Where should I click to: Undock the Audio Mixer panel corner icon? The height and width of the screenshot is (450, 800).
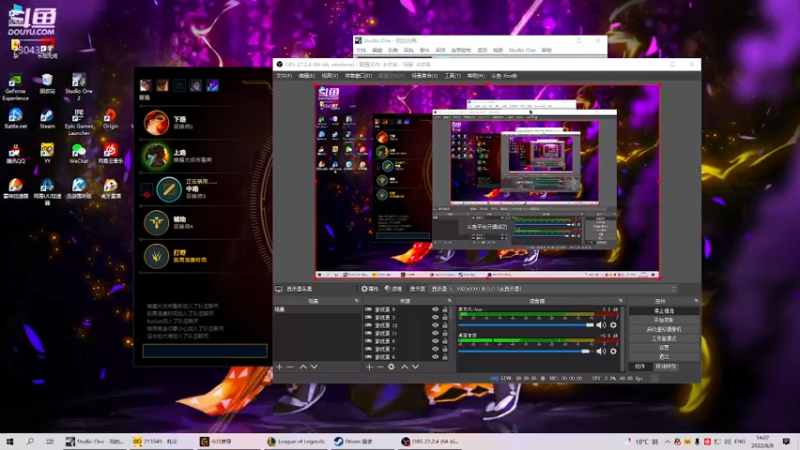pyautogui.click(x=621, y=301)
